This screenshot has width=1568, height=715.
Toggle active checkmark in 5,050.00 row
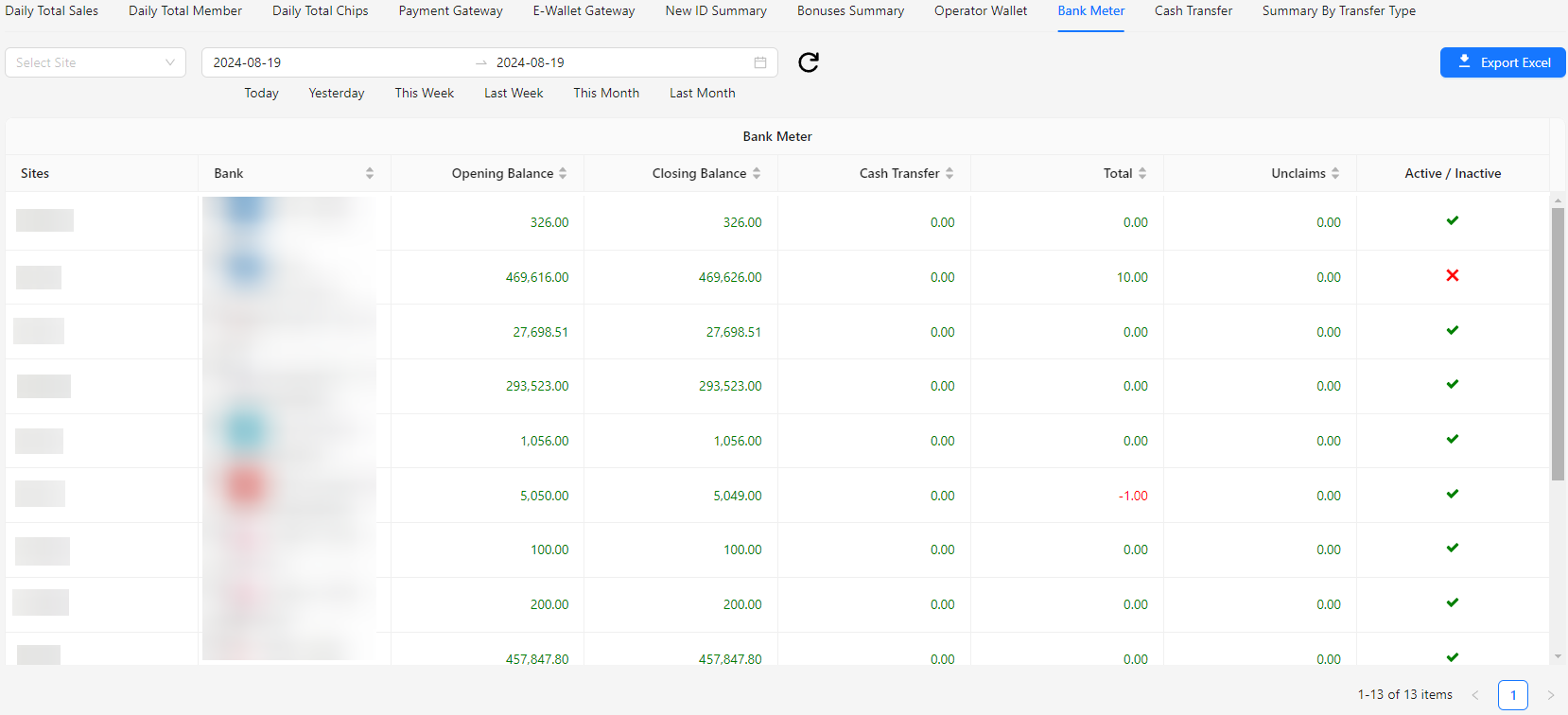point(1453,494)
